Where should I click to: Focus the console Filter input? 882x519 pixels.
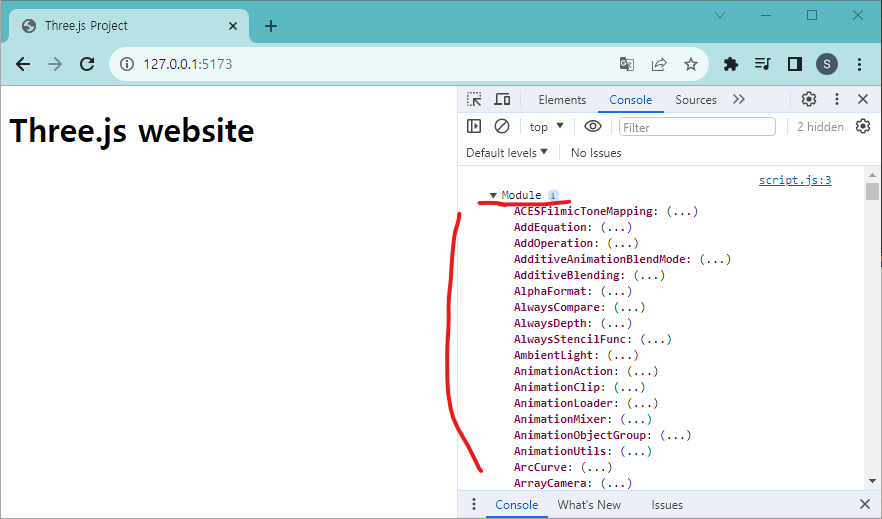[x=697, y=127]
